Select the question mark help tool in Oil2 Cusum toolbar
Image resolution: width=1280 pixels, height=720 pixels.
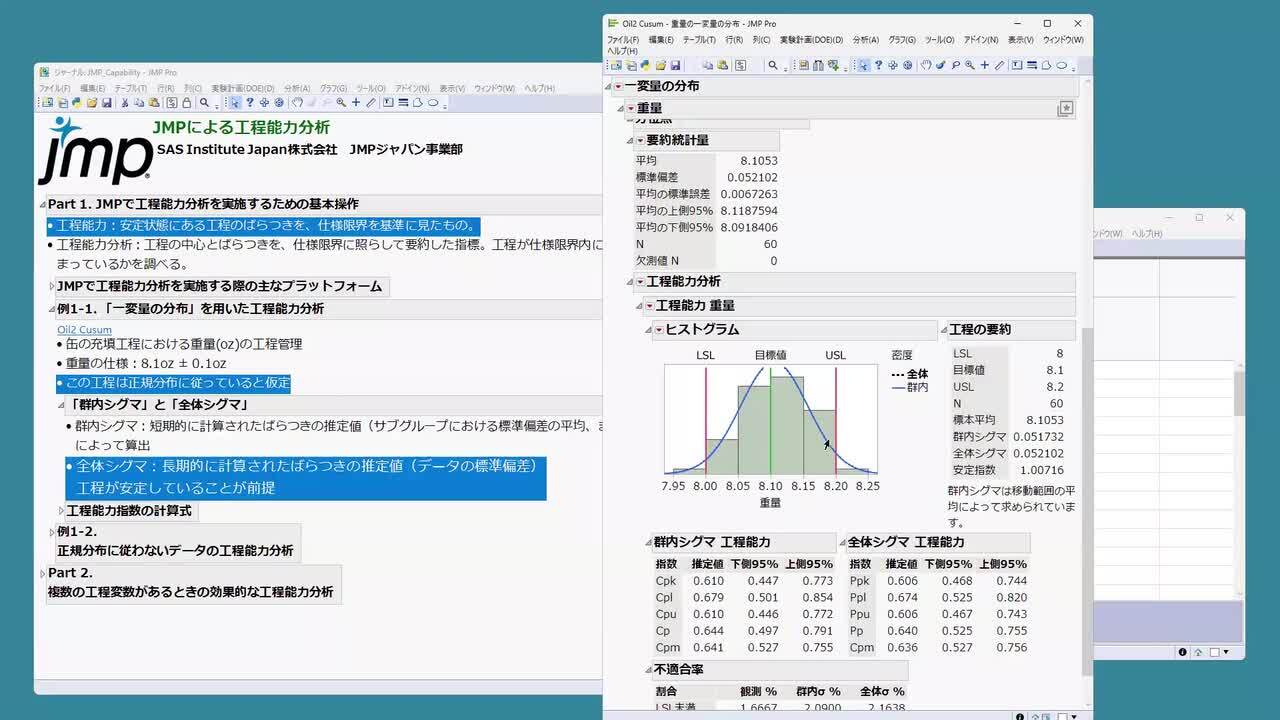(878, 65)
